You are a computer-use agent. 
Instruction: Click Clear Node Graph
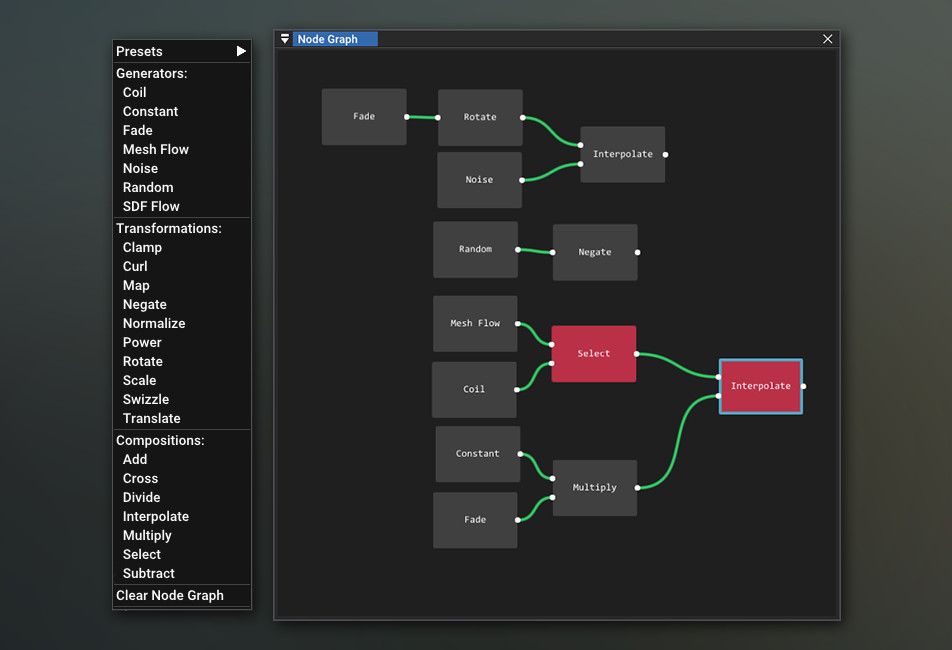(x=170, y=595)
